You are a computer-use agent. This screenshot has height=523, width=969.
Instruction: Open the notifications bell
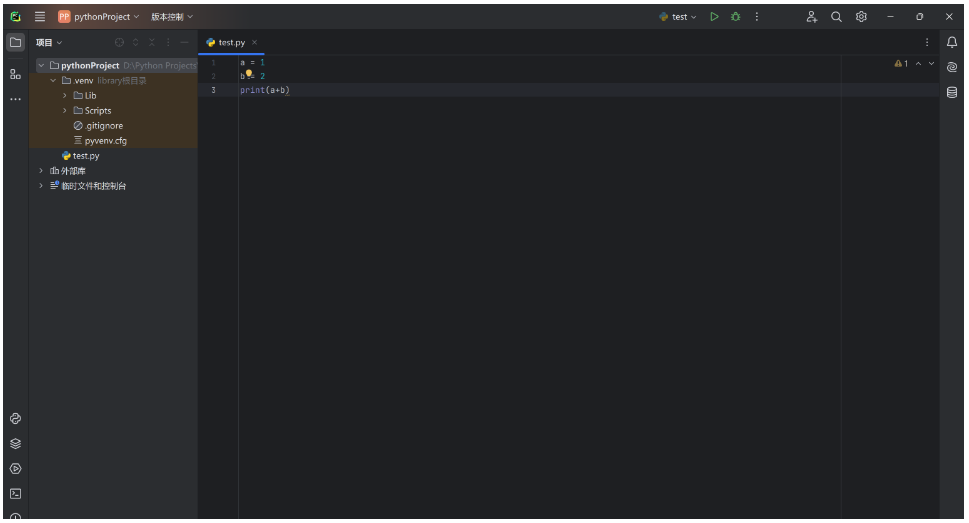tap(952, 42)
